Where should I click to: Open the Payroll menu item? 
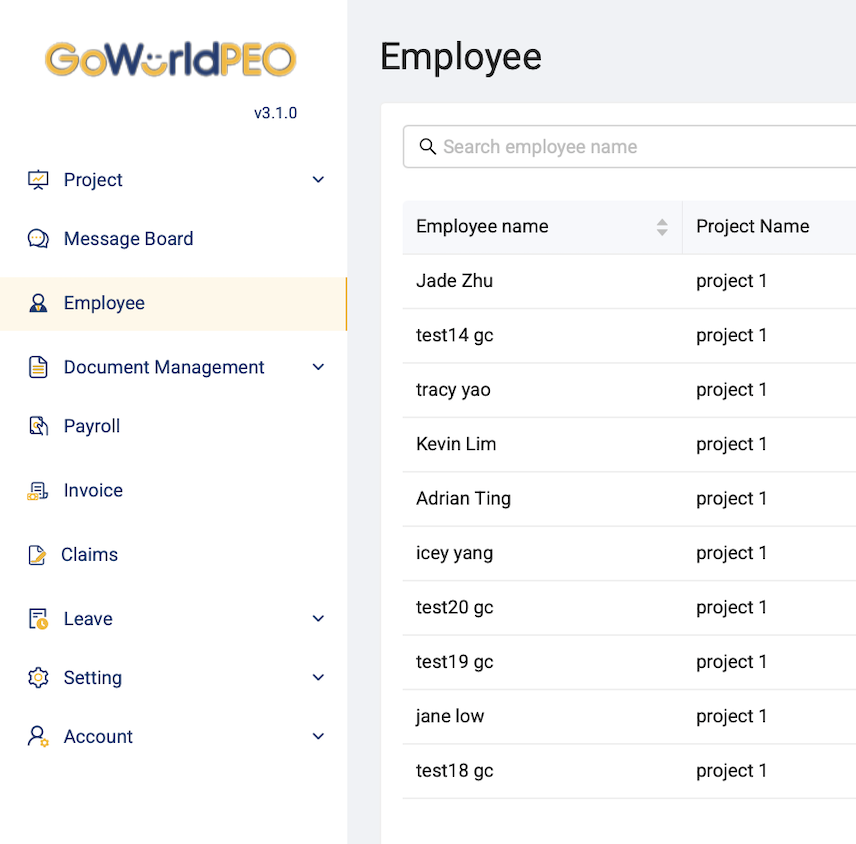(92, 426)
